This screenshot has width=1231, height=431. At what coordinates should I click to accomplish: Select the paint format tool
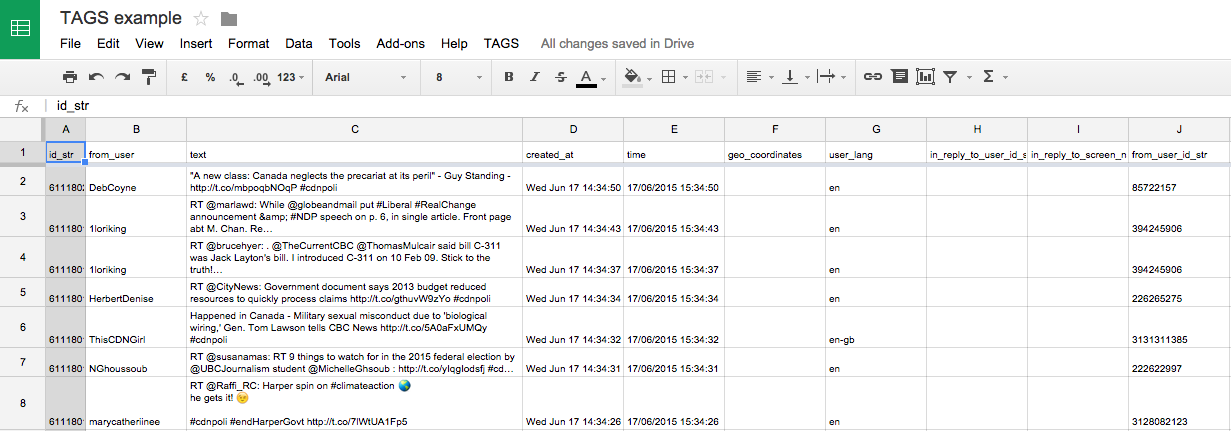(149, 76)
